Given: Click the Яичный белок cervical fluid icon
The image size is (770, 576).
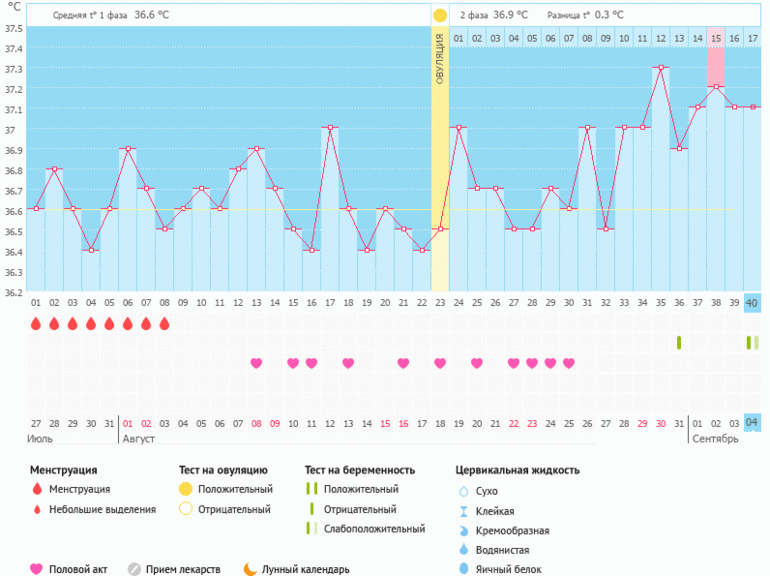Looking at the screenshot, I should pyautogui.click(x=463, y=569).
